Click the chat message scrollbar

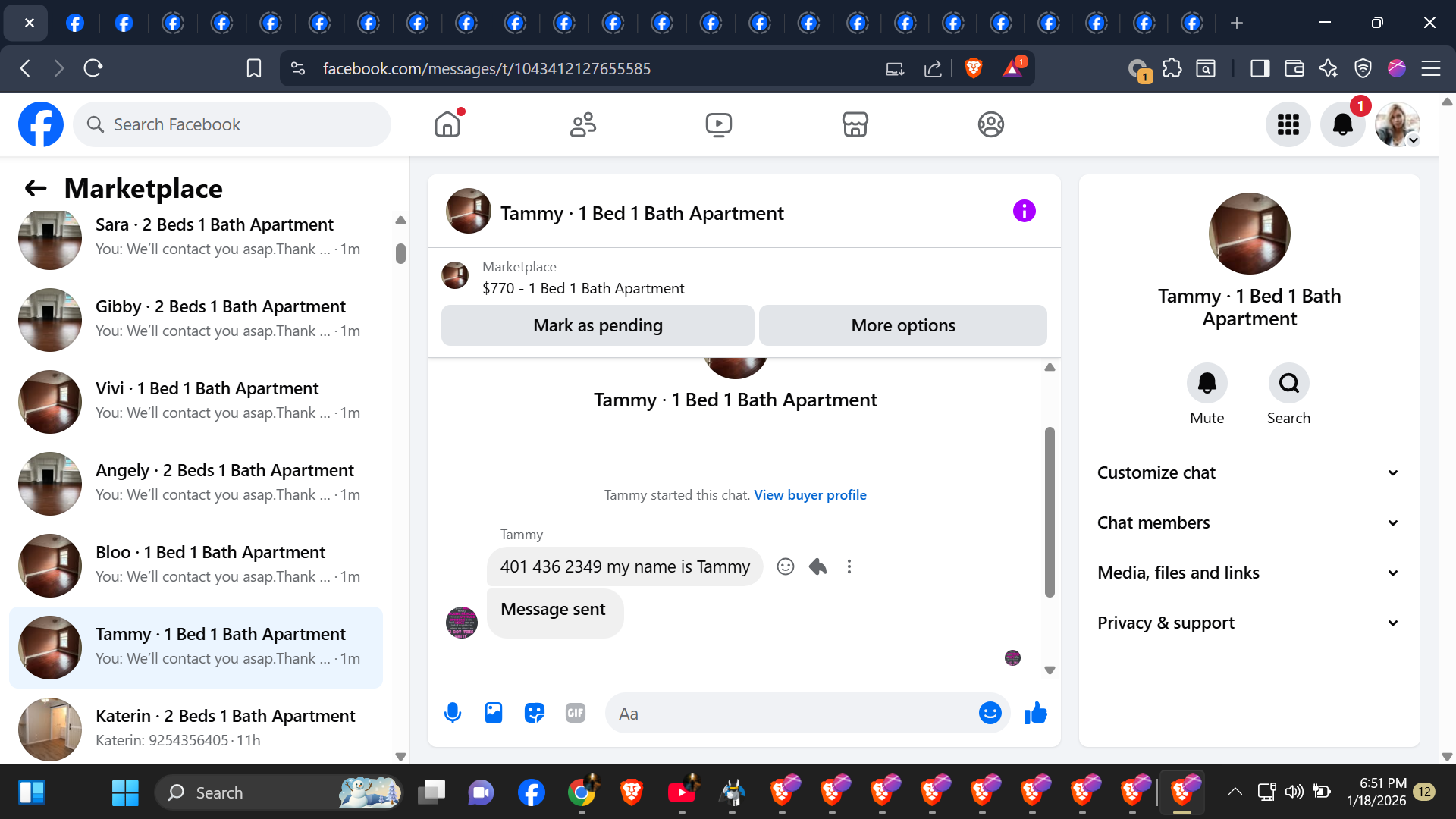1050,512
